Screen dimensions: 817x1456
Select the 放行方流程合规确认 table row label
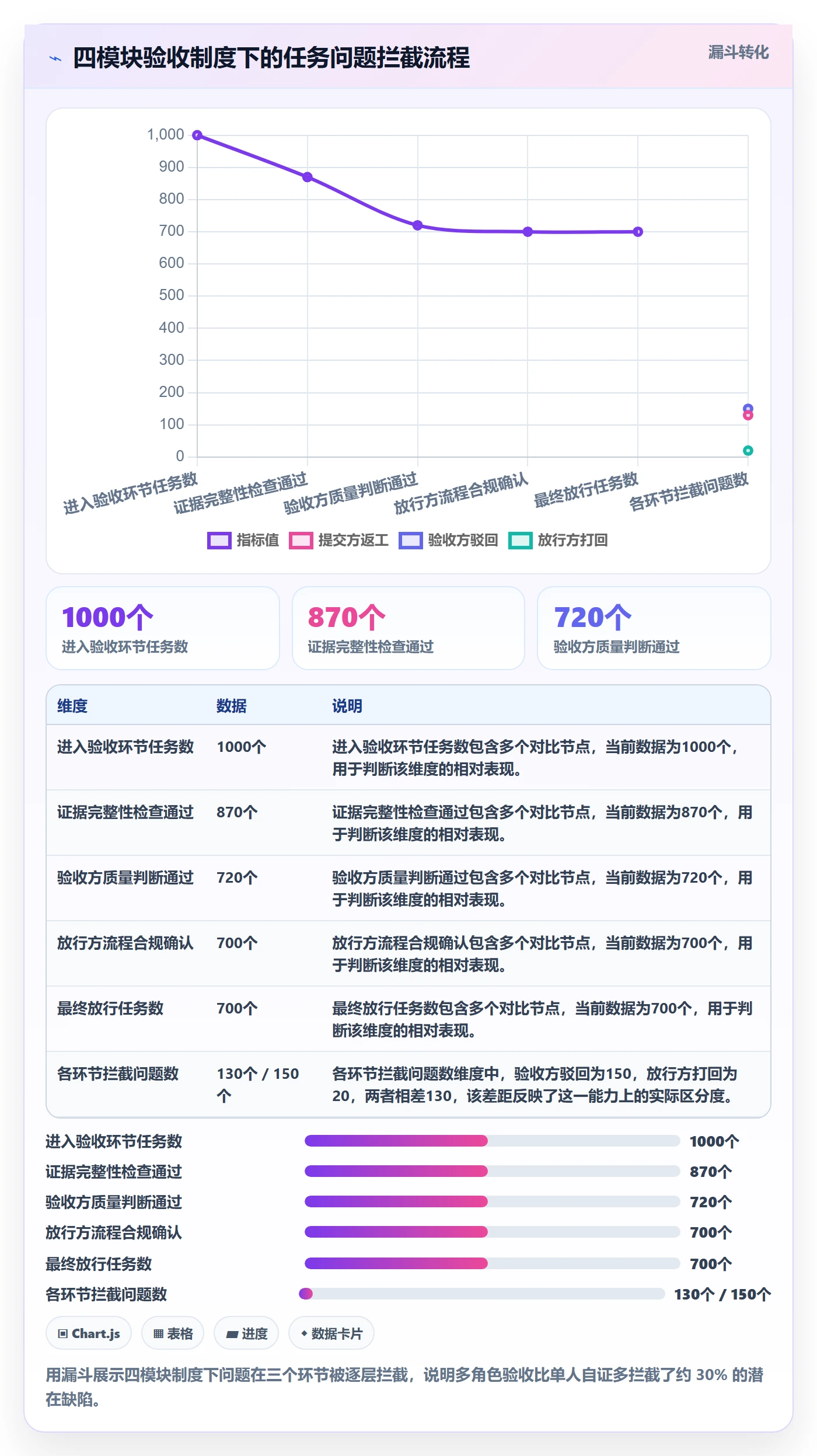125,943
